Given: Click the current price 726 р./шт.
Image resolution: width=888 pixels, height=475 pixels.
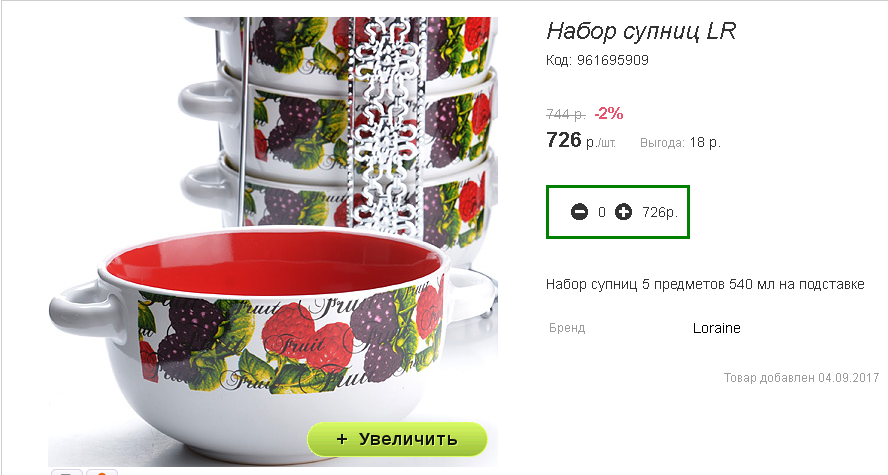Looking at the screenshot, I should [x=581, y=140].
